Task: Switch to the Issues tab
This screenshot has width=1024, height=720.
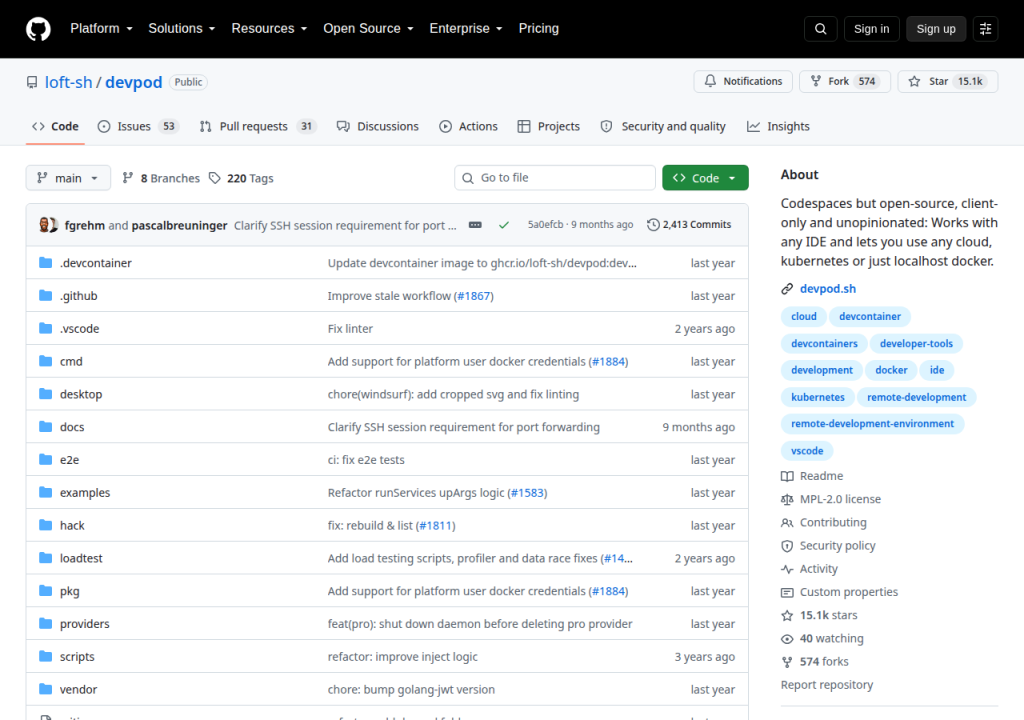Action: pyautogui.click(x=138, y=126)
